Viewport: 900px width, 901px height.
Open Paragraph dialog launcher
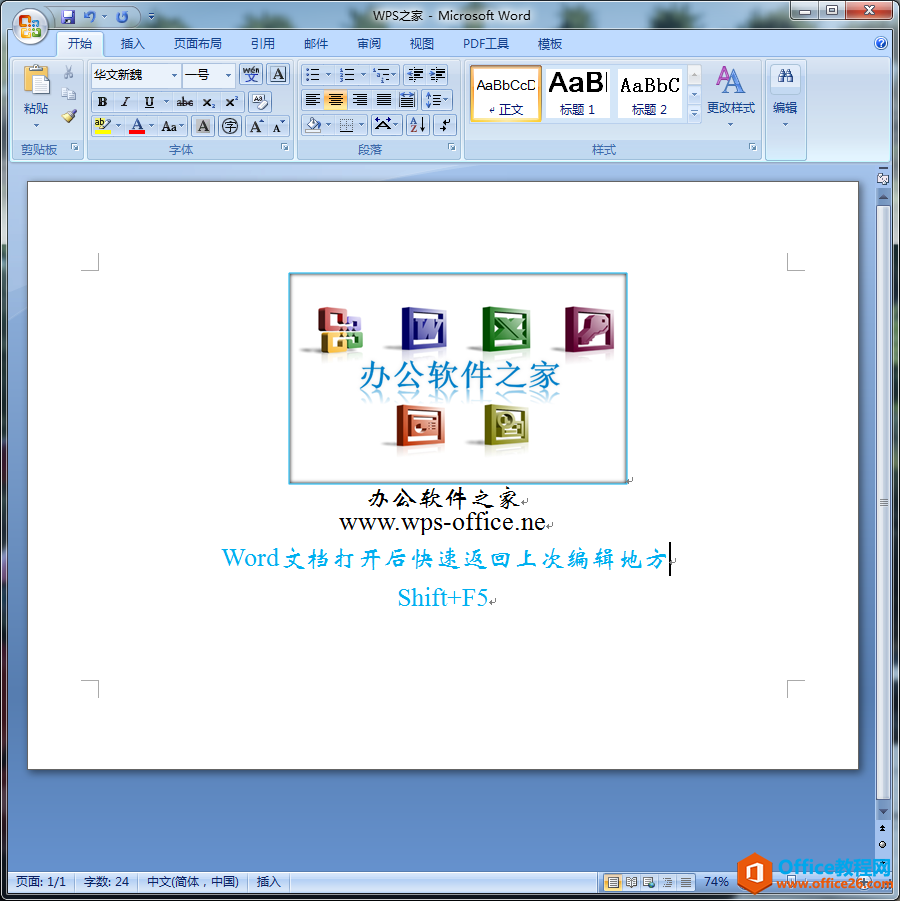click(452, 148)
